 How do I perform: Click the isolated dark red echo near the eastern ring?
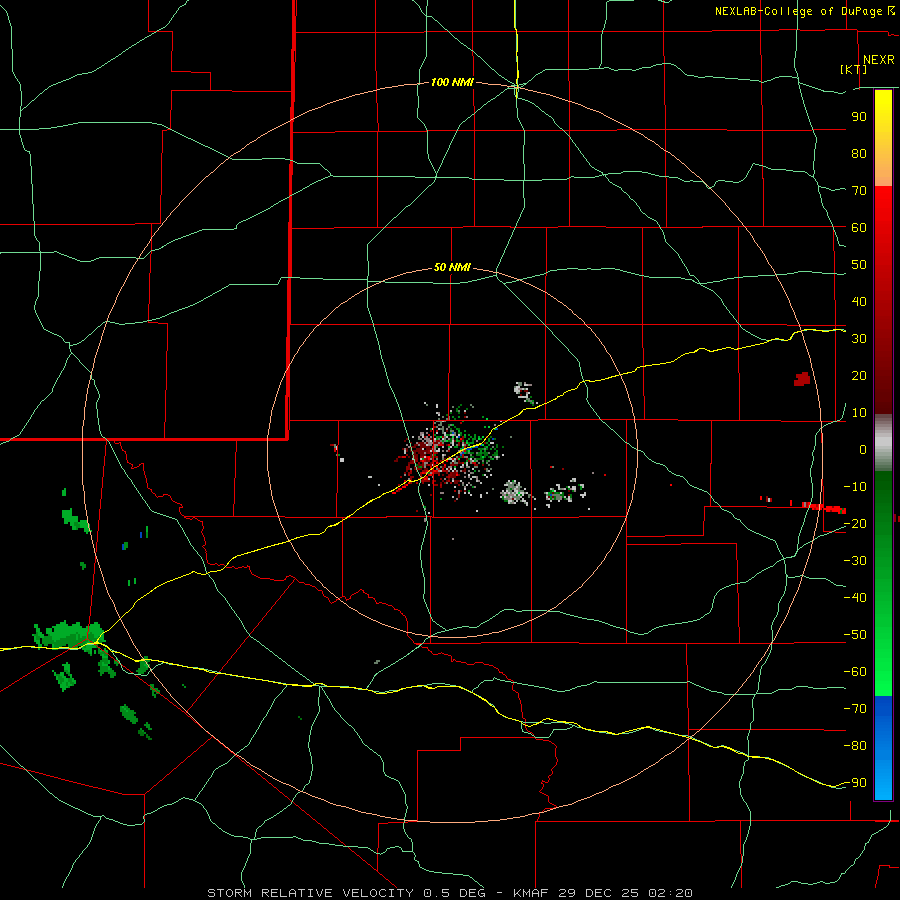tap(802, 379)
